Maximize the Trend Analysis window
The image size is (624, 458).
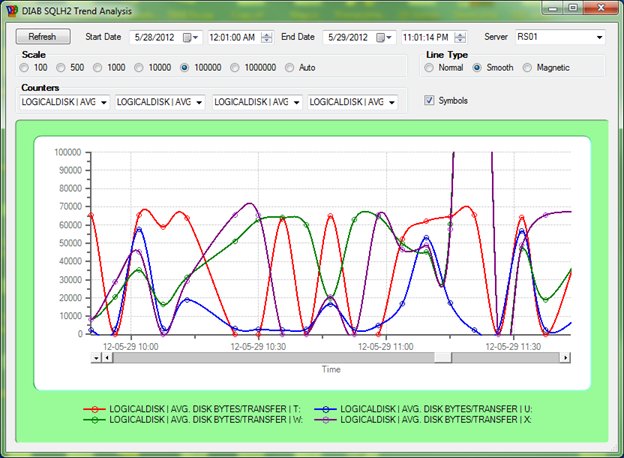(x=573, y=8)
